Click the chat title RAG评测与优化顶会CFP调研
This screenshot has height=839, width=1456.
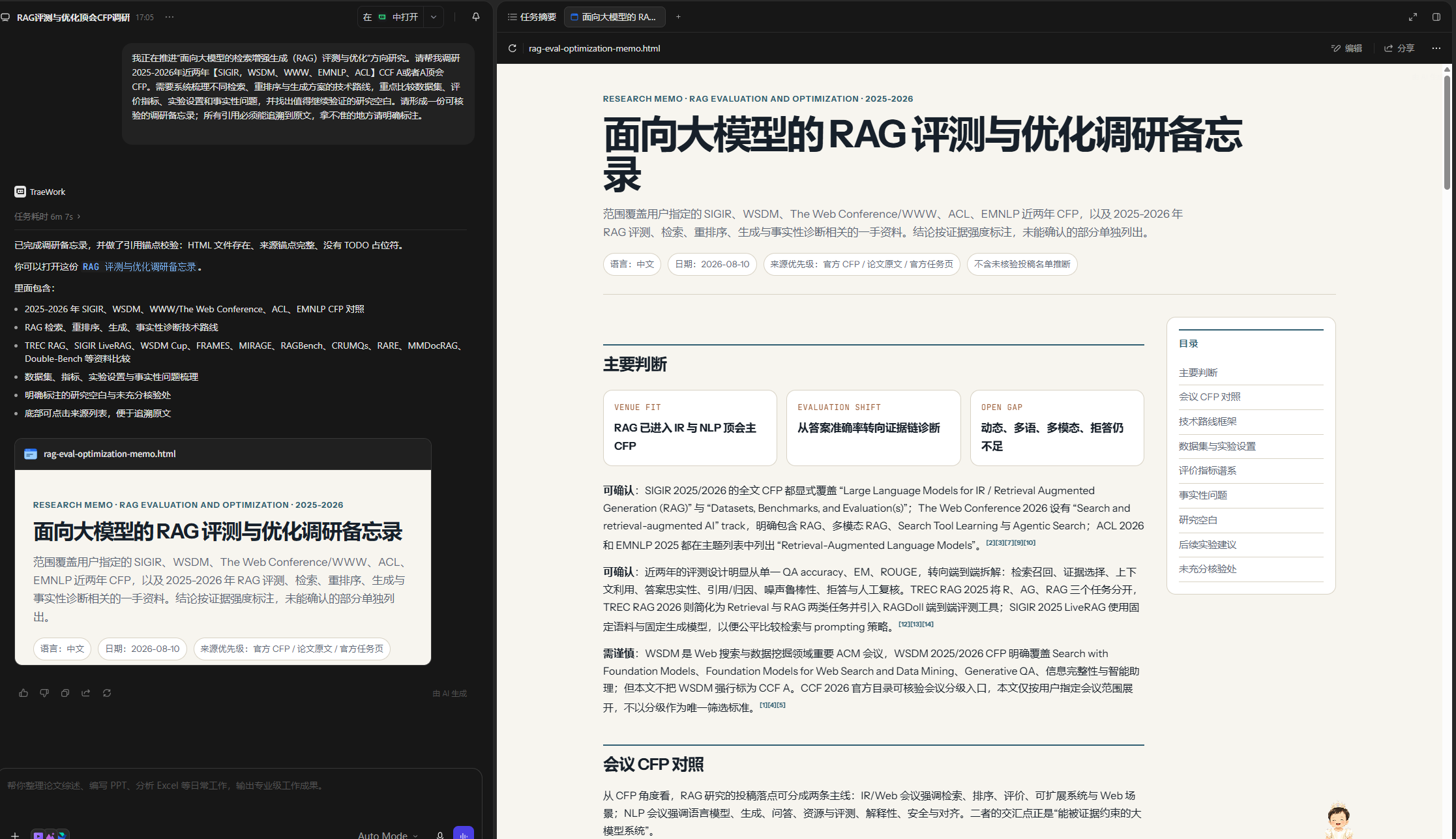[x=73, y=17]
